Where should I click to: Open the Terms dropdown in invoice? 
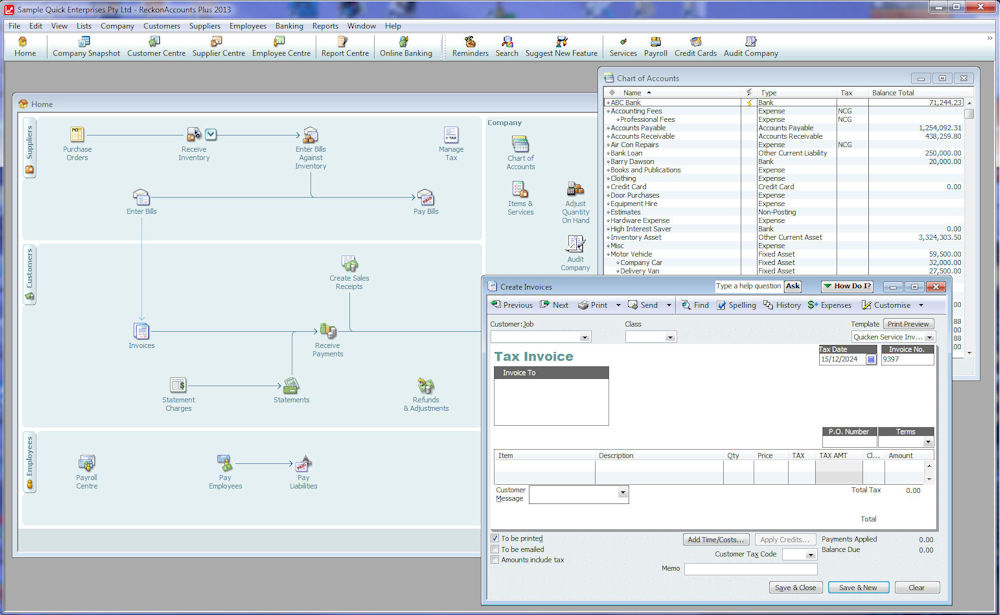(x=927, y=442)
